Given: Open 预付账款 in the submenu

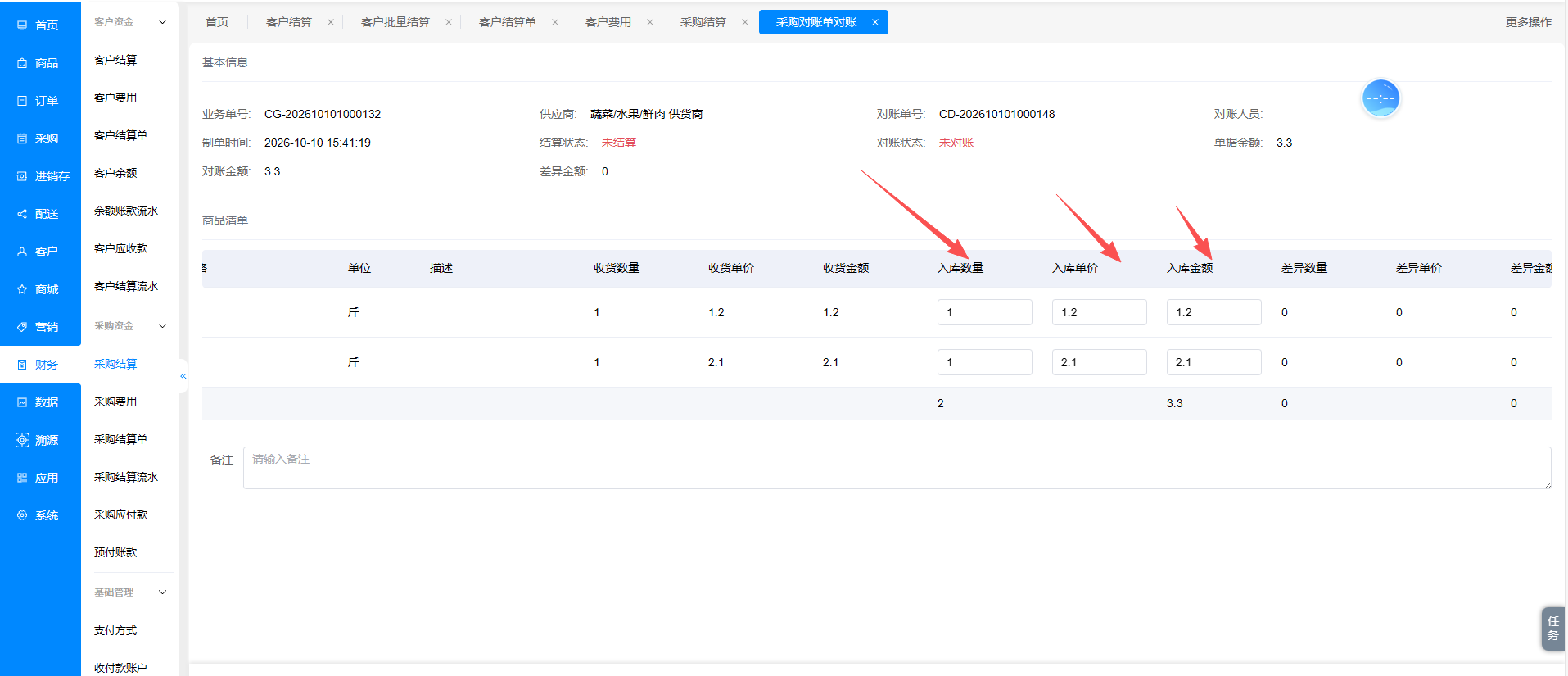Looking at the screenshot, I should pos(115,552).
